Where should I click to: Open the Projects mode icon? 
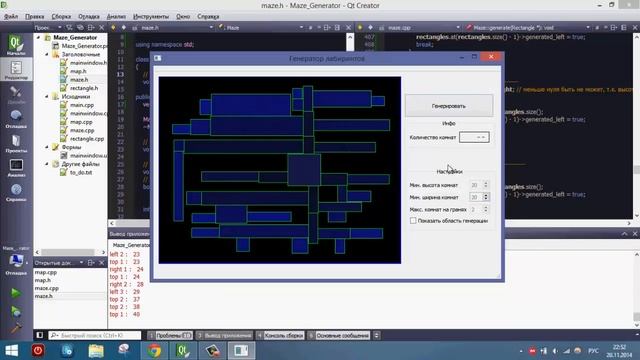pos(16,143)
